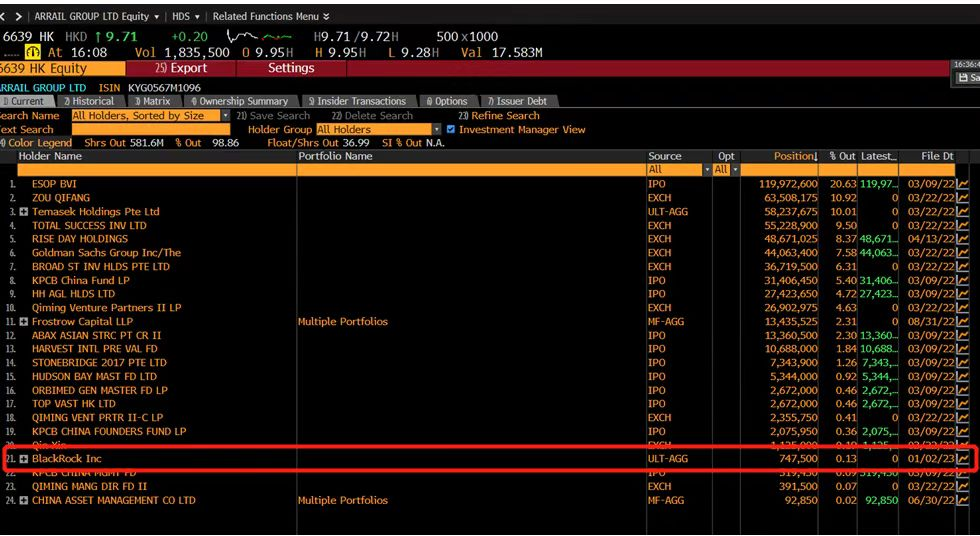
Task: Switch to the Ownership Summary tab
Action: [x=240, y=101]
